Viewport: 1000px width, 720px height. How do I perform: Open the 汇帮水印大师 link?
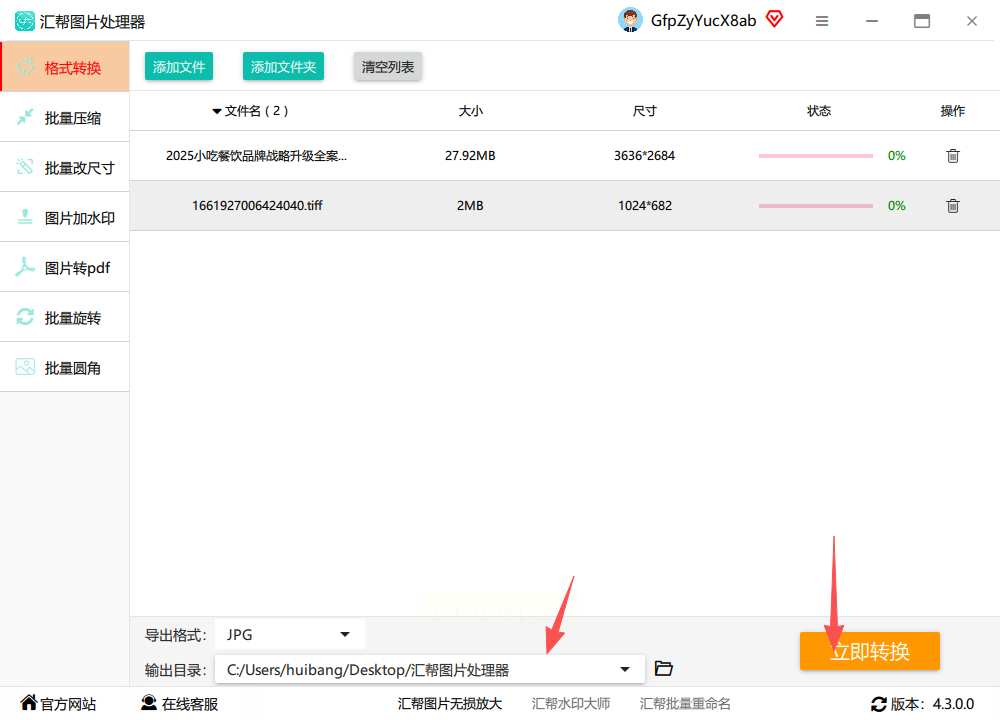(x=571, y=703)
